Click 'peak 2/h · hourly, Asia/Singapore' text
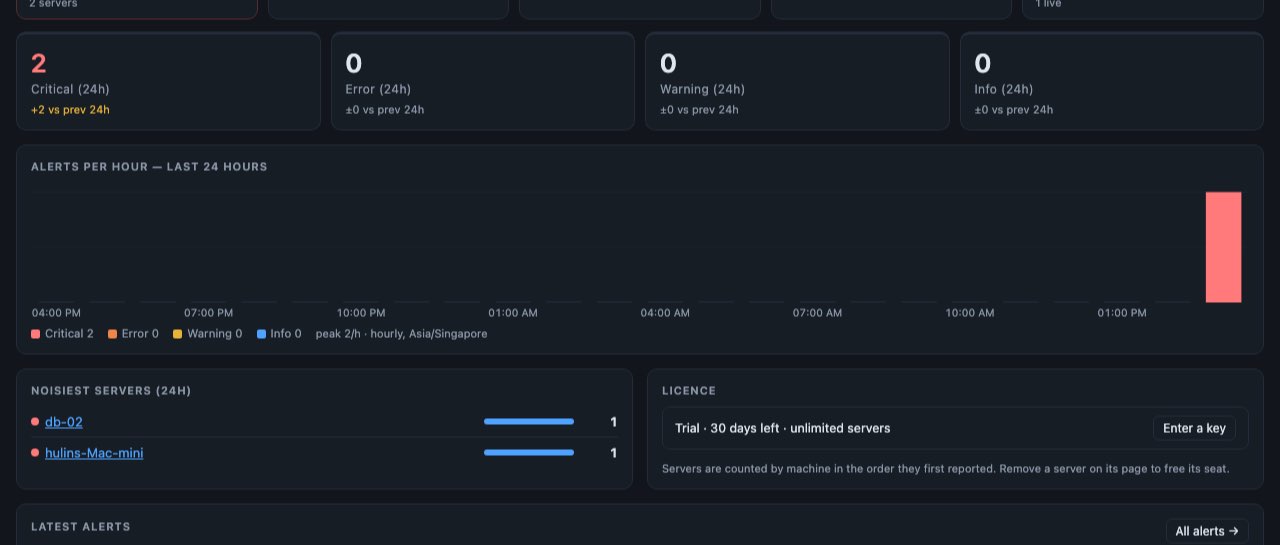The height and width of the screenshot is (545, 1280). 401,334
